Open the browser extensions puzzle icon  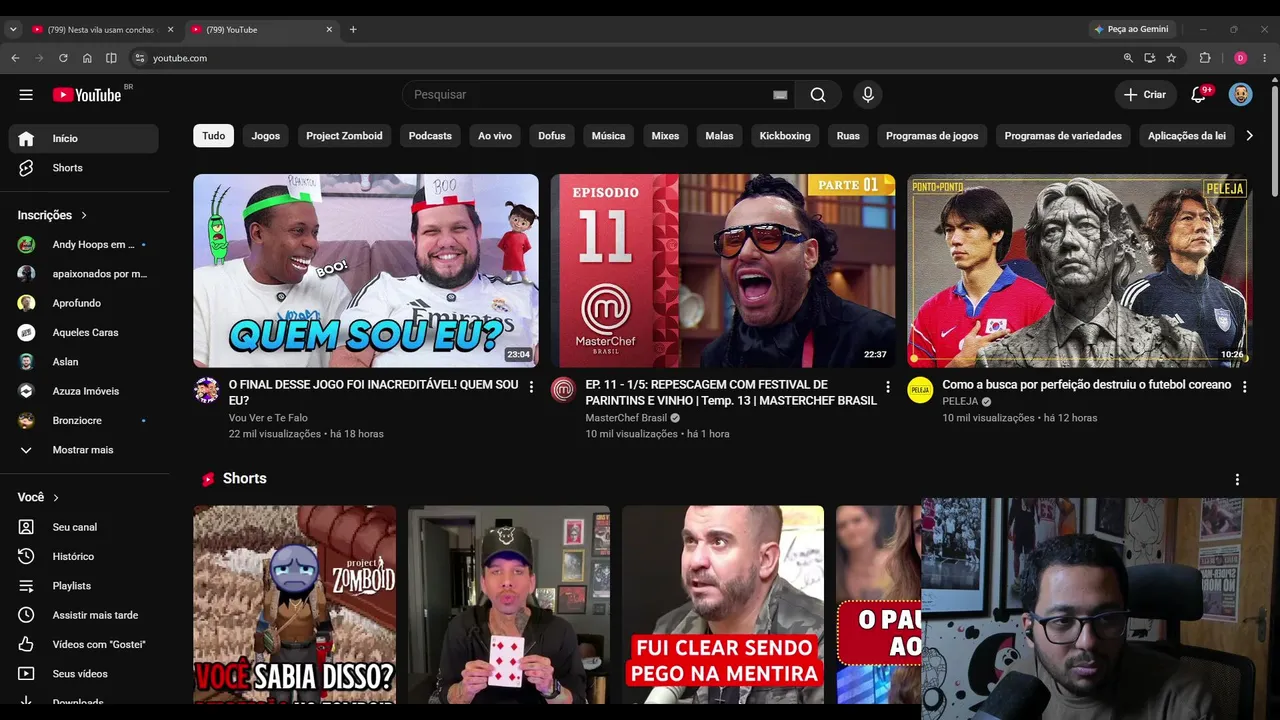coord(1205,58)
